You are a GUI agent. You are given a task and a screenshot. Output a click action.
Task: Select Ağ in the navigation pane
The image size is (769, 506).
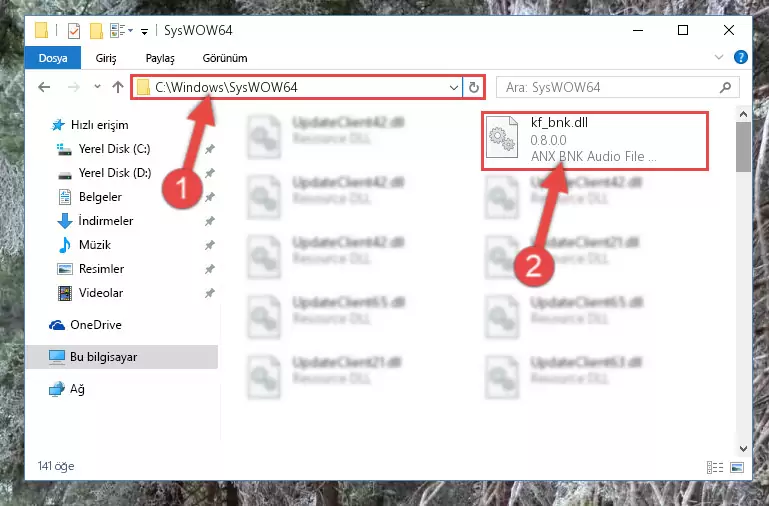coord(77,389)
